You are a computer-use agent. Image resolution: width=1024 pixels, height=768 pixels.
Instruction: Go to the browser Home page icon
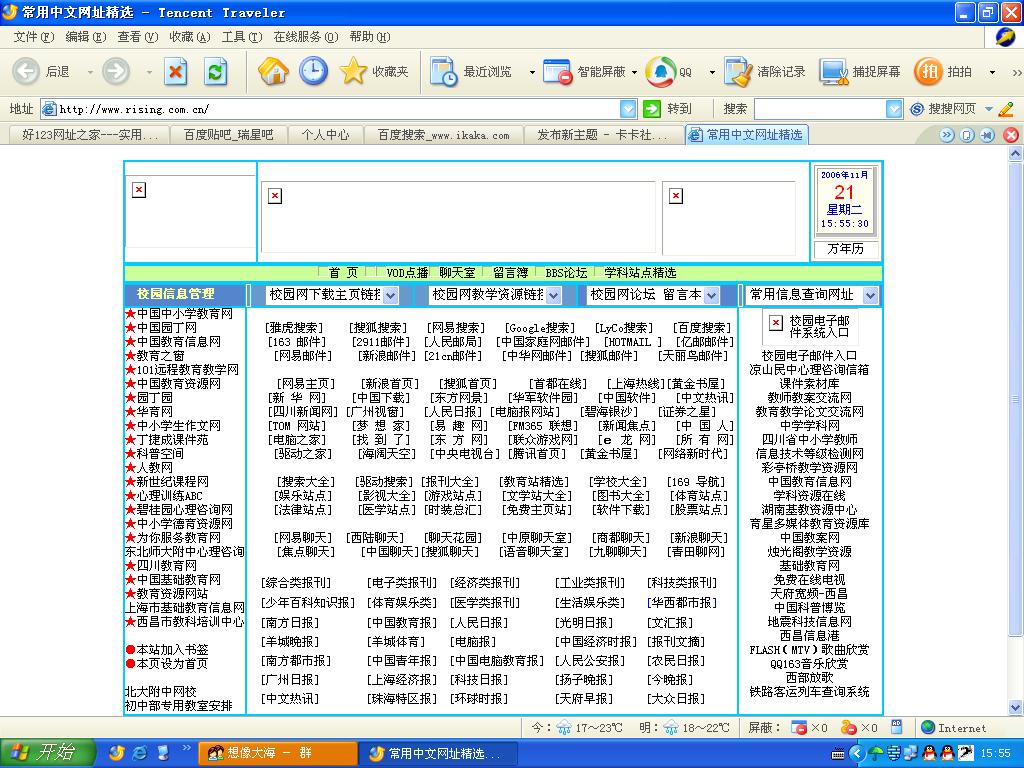tap(273, 71)
